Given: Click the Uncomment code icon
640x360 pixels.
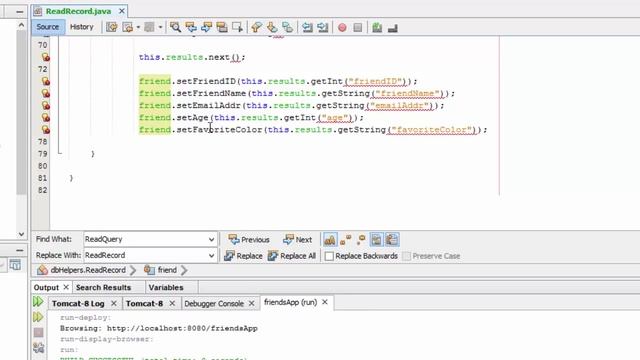Looking at the screenshot, I should [393, 27].
